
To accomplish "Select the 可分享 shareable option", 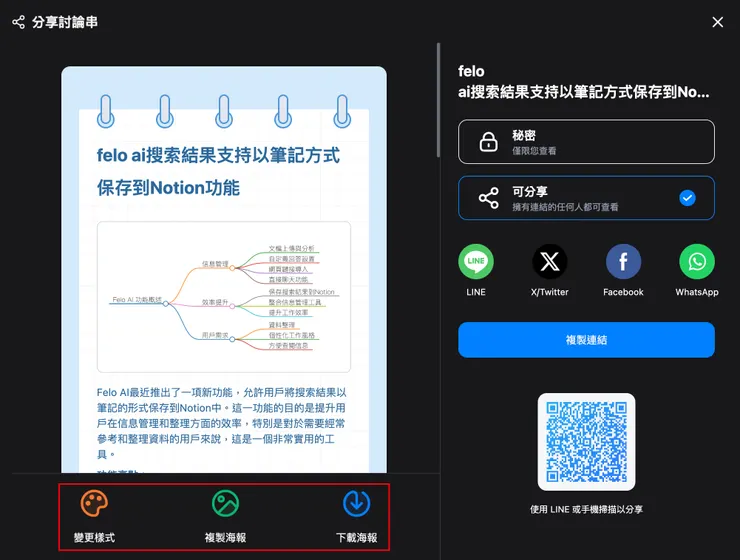I will click(x=586, y=198).
